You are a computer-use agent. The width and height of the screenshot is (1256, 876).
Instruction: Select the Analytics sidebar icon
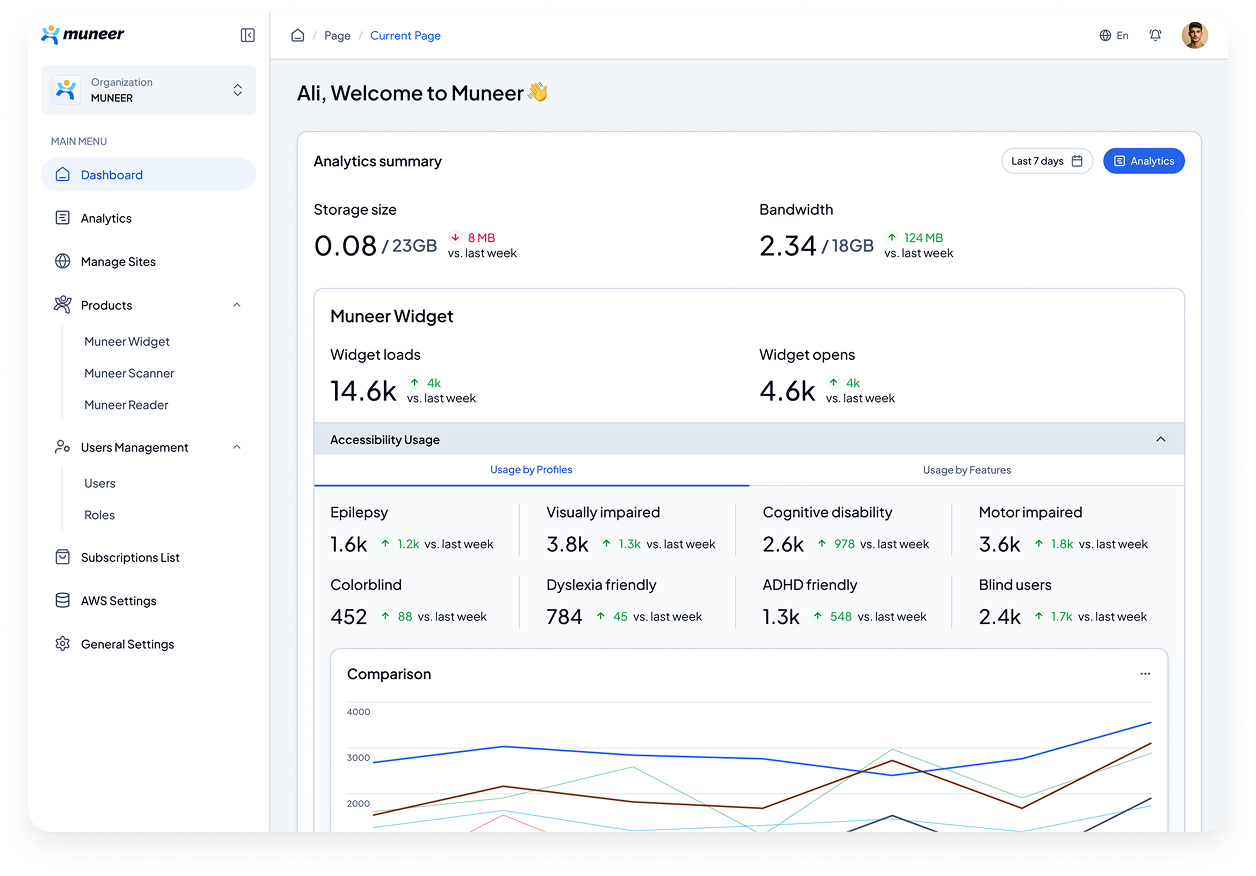coord(61,218)
